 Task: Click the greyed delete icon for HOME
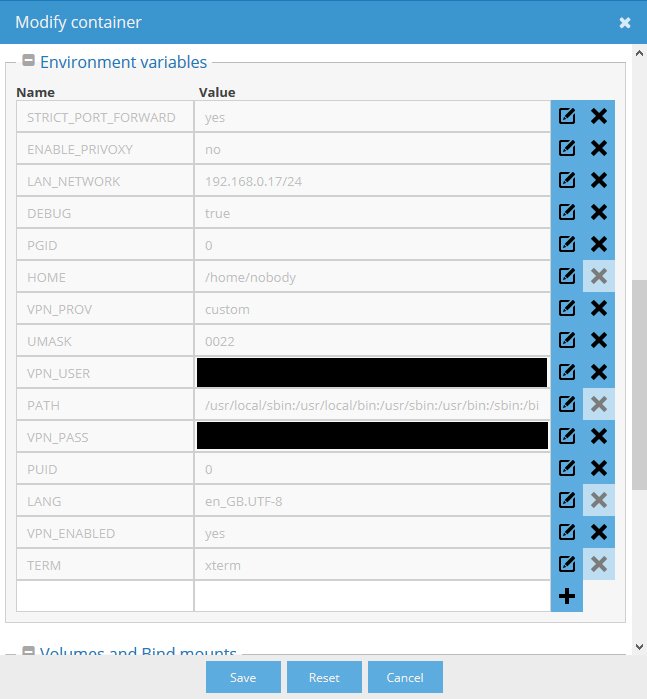point(599,276)
